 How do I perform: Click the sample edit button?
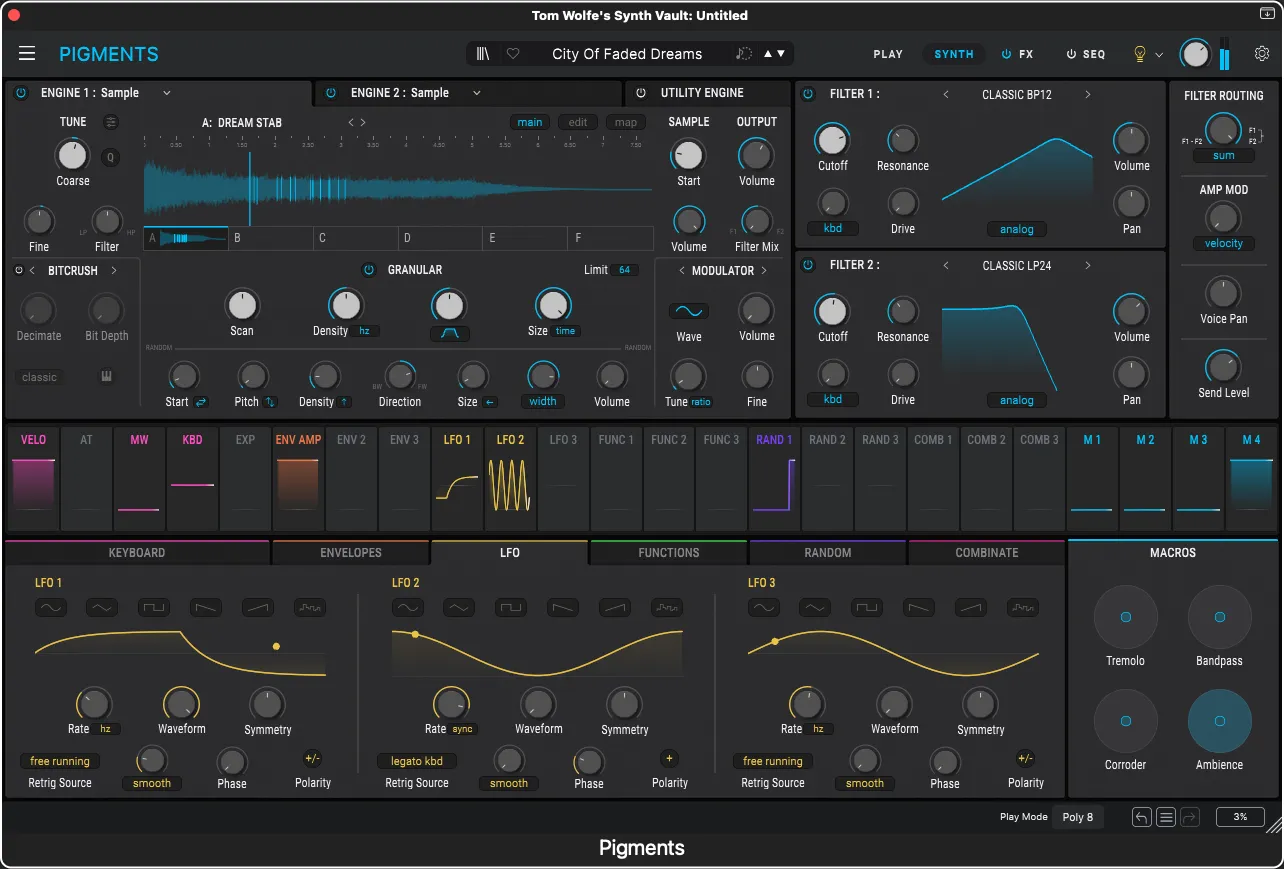578,122
